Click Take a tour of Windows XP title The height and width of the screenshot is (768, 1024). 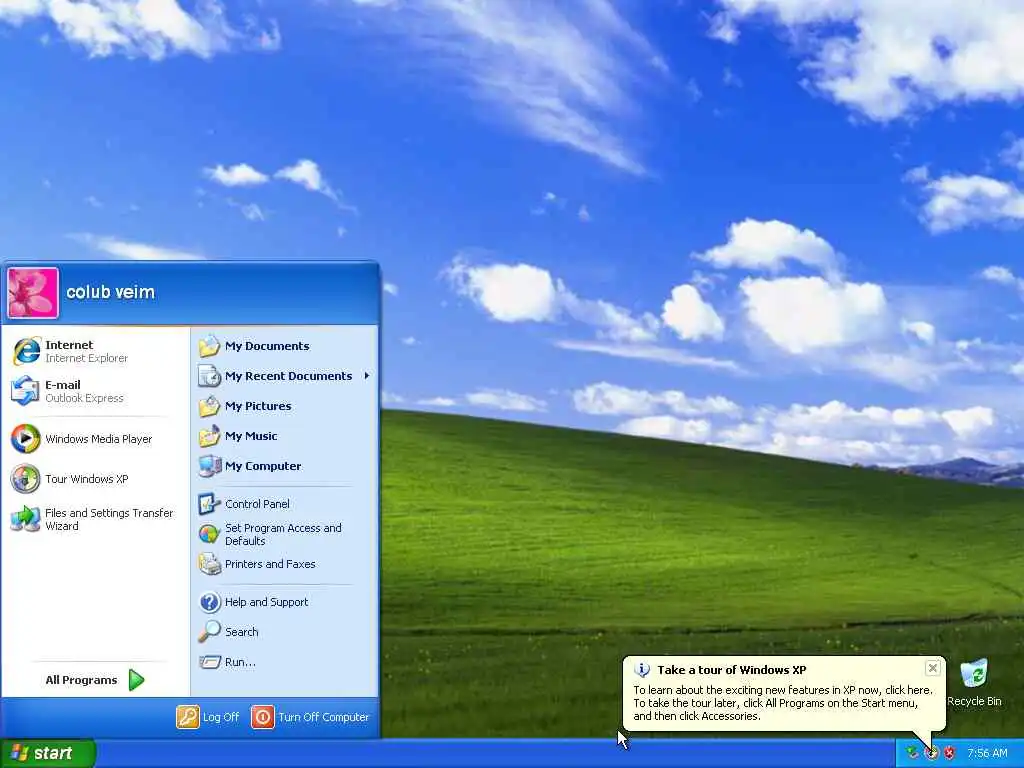coord(731,670)
